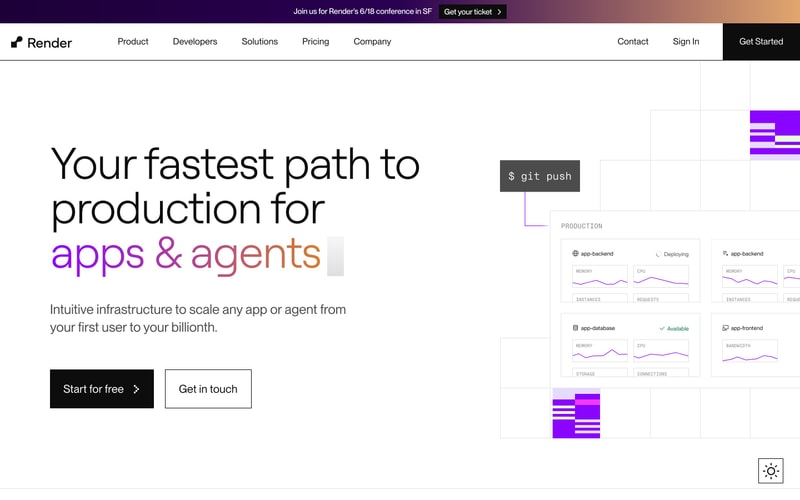Click the globe icon beside app-backend
Image resolution: width=800 pixels, height=500 pixels.
[576, 254]
